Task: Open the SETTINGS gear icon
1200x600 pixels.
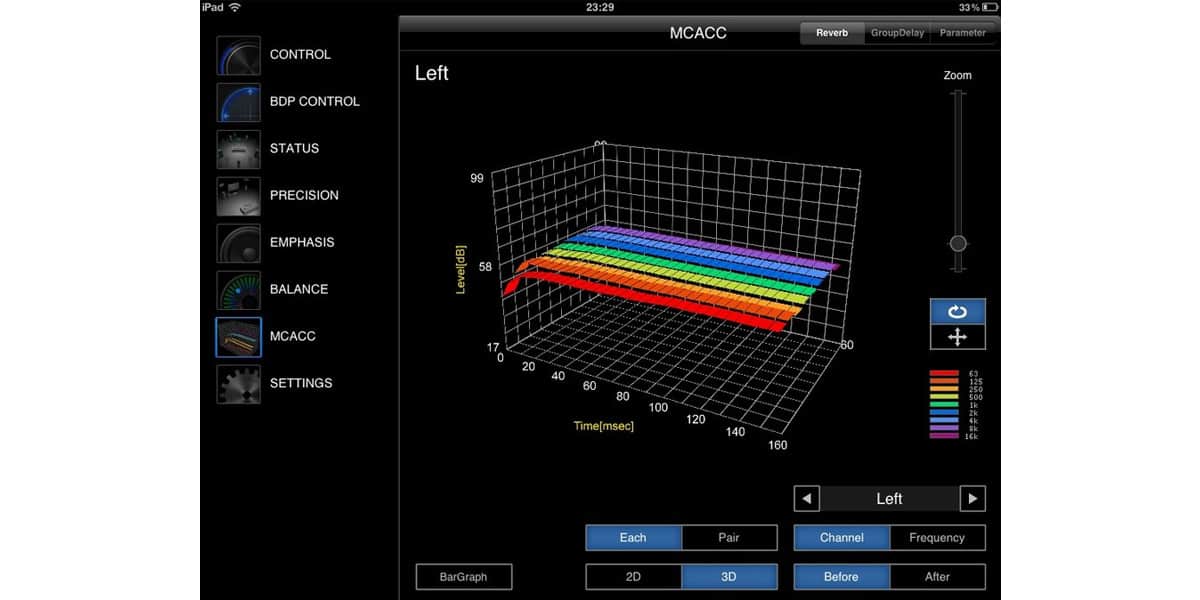Action: pyautogui.click(x=238, y=384)
